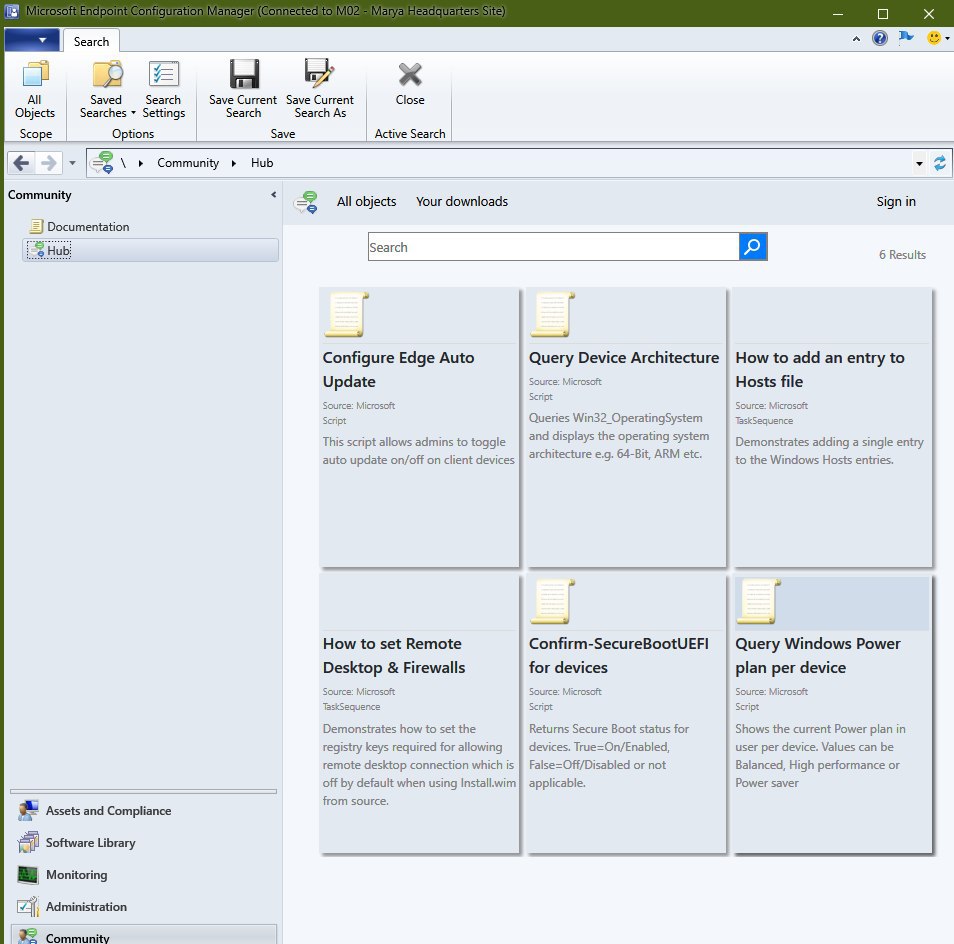Click Save Current Search As icon

319,74
